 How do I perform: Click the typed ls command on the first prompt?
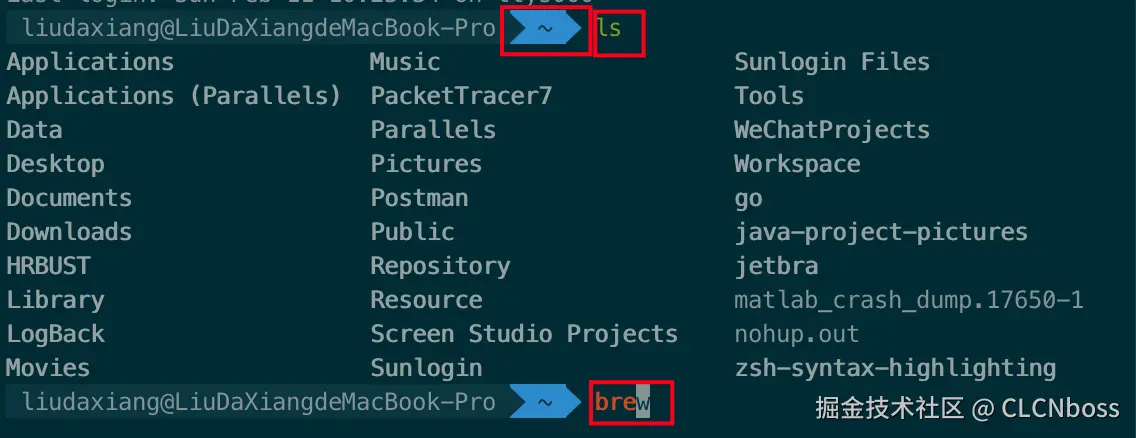[x=609, y=29]
